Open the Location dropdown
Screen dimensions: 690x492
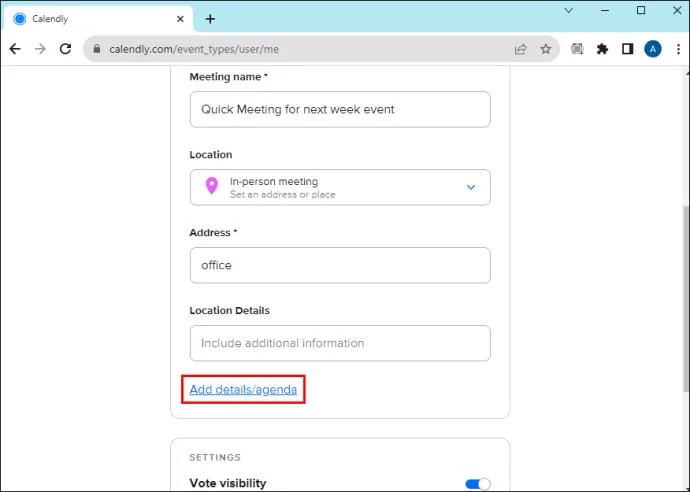(340, 187)
